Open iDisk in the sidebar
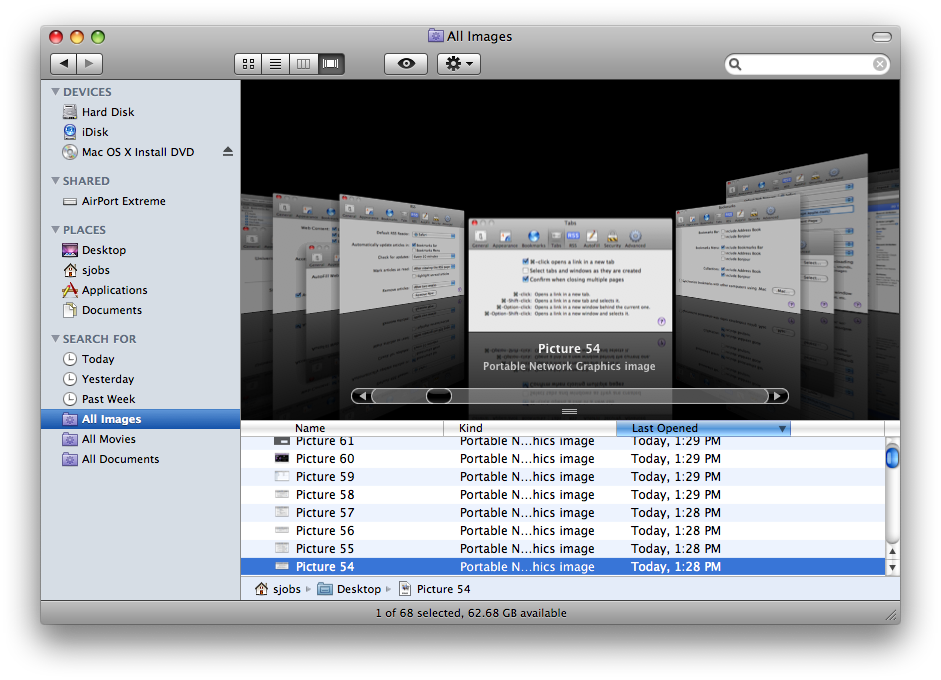Screen dimensions: 941x680 pos(140,132)
